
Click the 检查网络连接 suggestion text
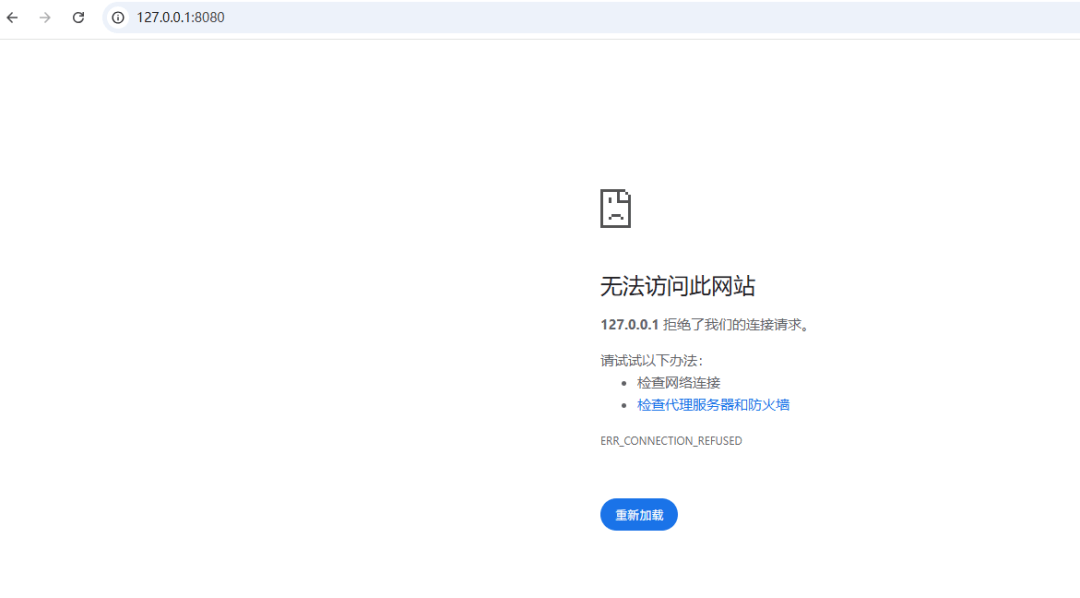[x=678, y=383]
